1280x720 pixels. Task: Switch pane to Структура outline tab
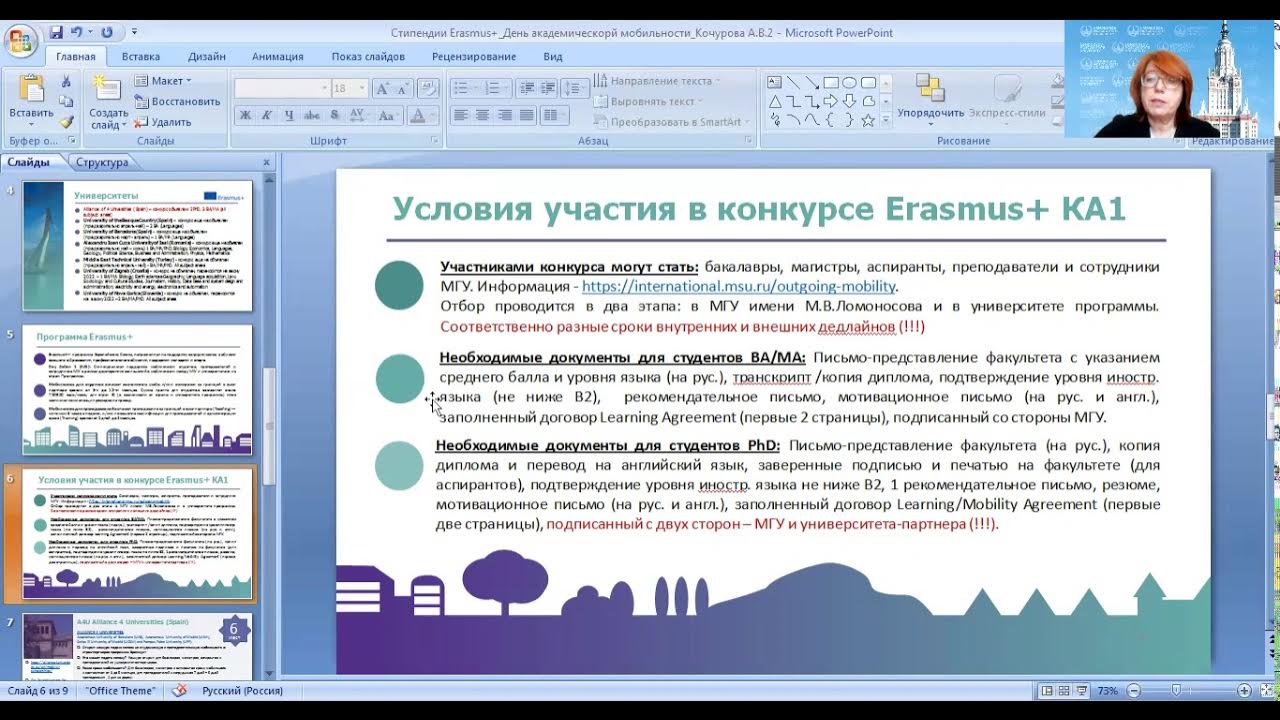(101, 162)
